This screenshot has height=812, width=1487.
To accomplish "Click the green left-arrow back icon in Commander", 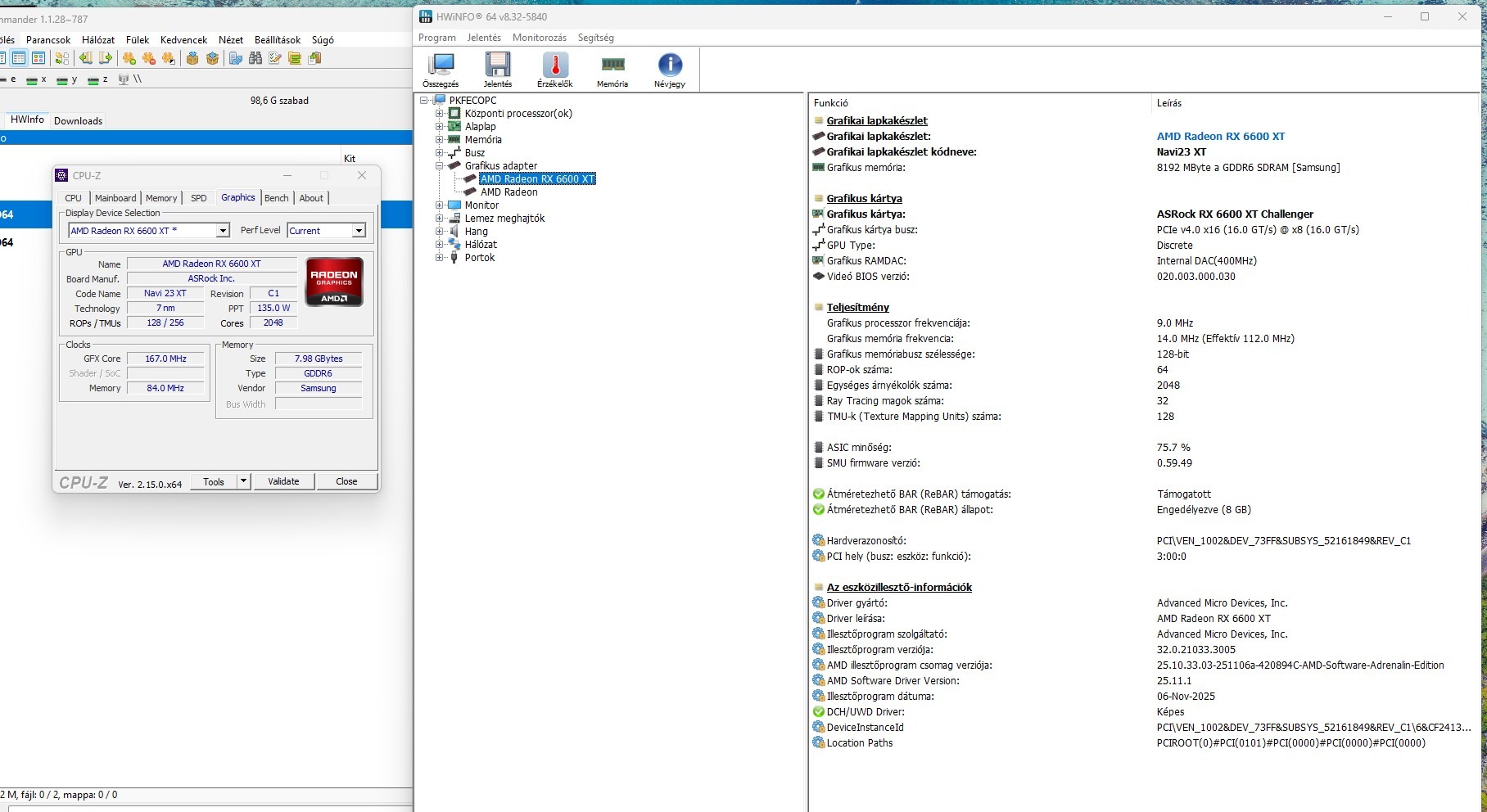I will 86,58.
